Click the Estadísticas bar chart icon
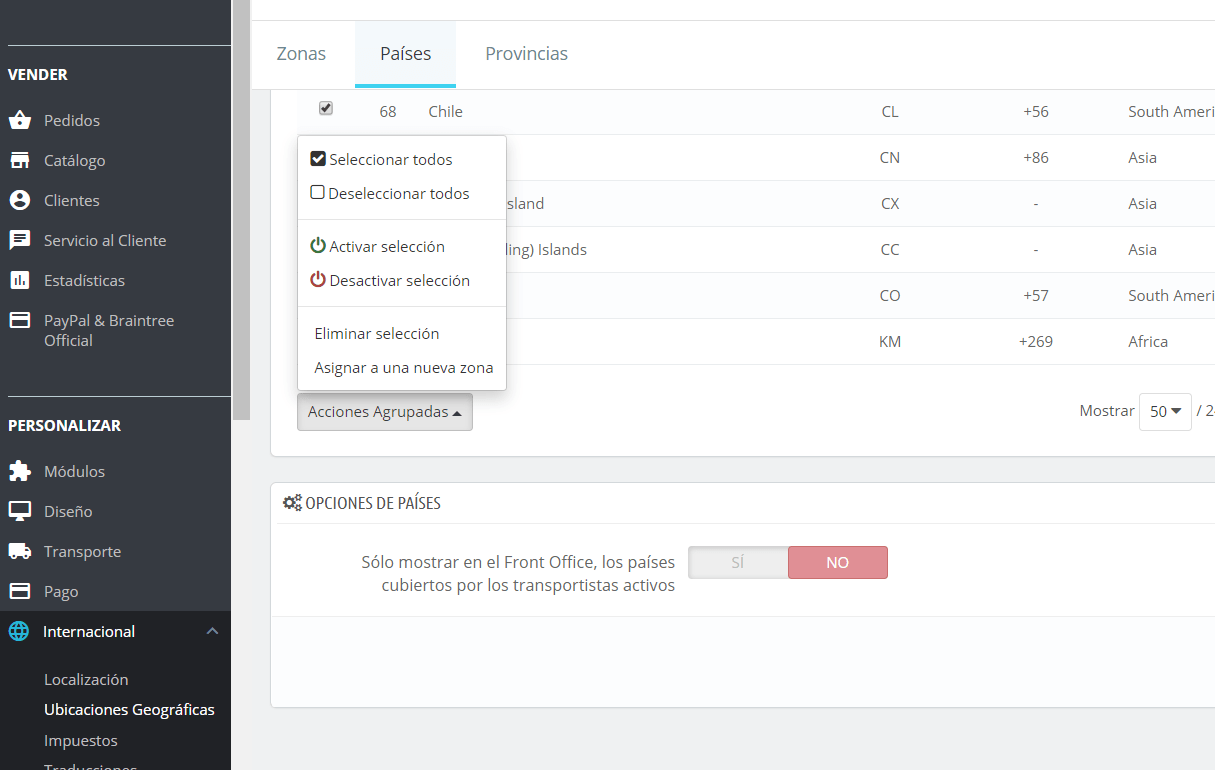 pos(19,280)
